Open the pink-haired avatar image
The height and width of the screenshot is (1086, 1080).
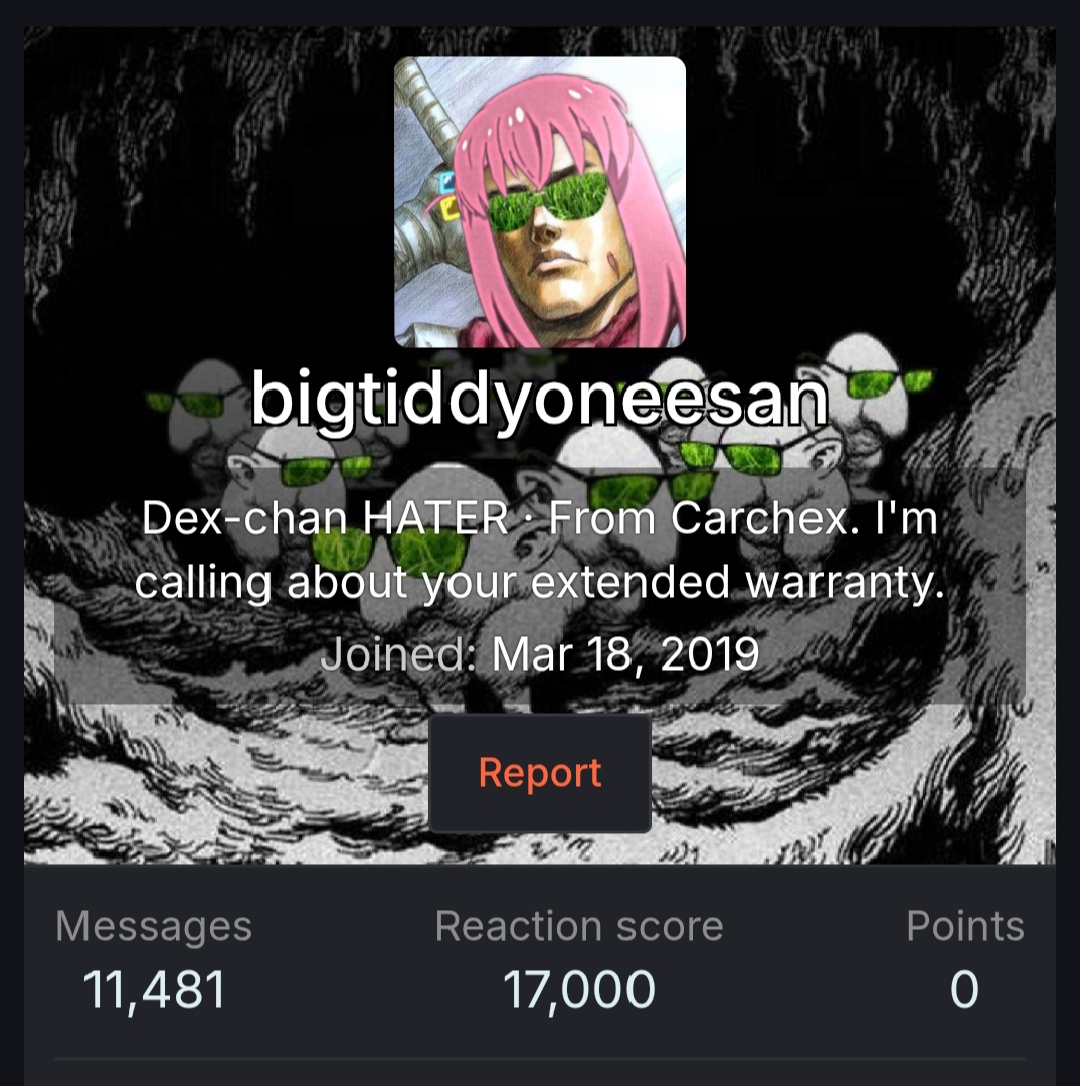(540, 202)
